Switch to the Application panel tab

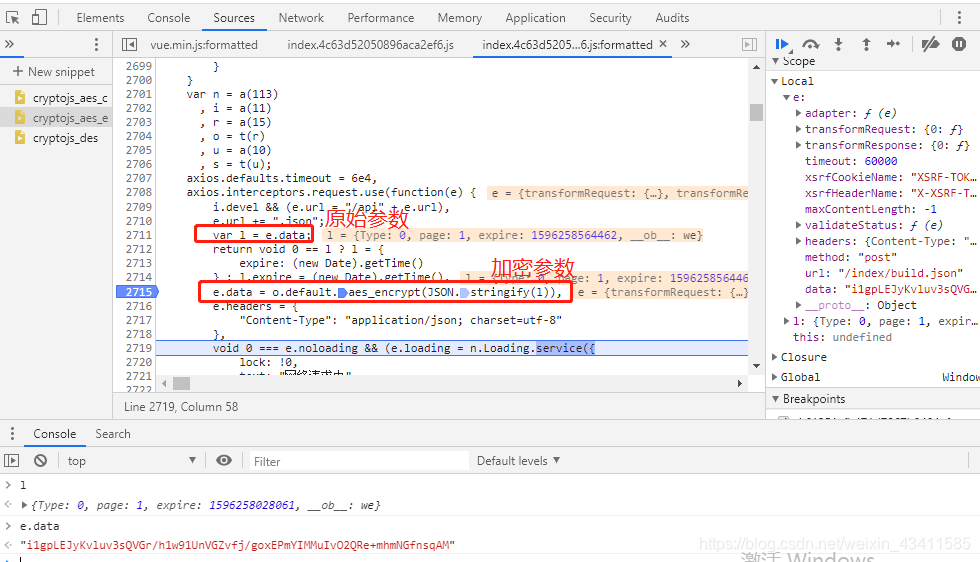click(x=536, y=18)
